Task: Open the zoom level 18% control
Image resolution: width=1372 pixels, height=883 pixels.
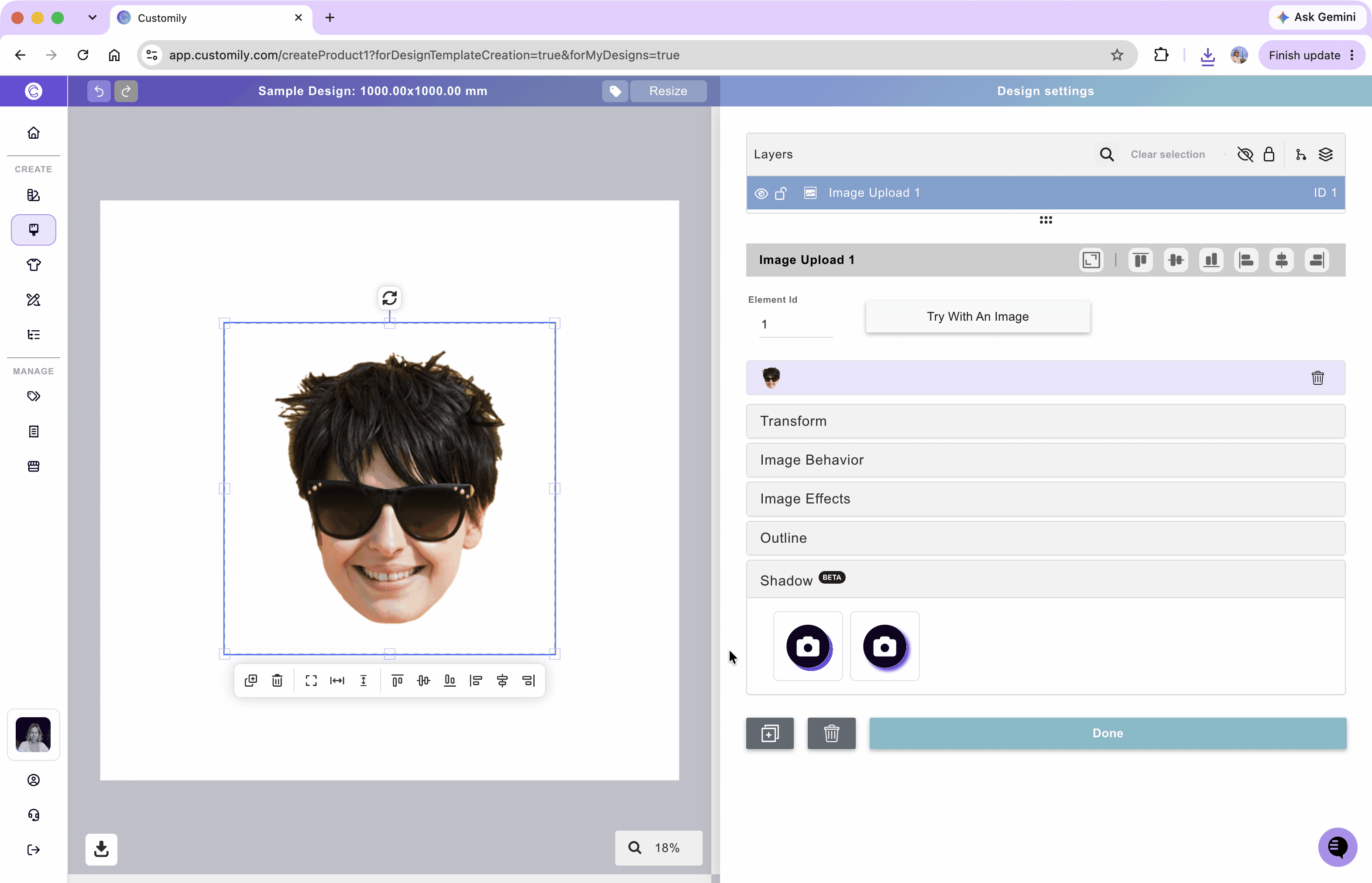Action: point(659,848)
